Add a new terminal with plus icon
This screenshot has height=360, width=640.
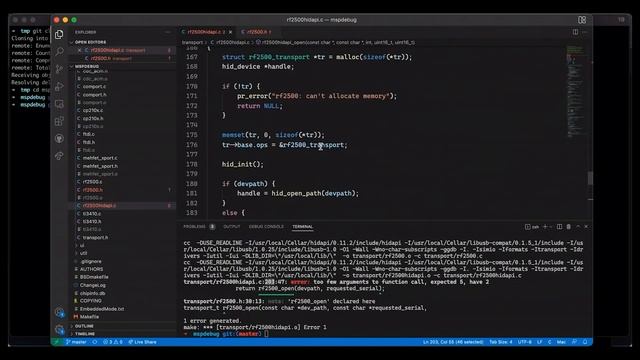544,227
